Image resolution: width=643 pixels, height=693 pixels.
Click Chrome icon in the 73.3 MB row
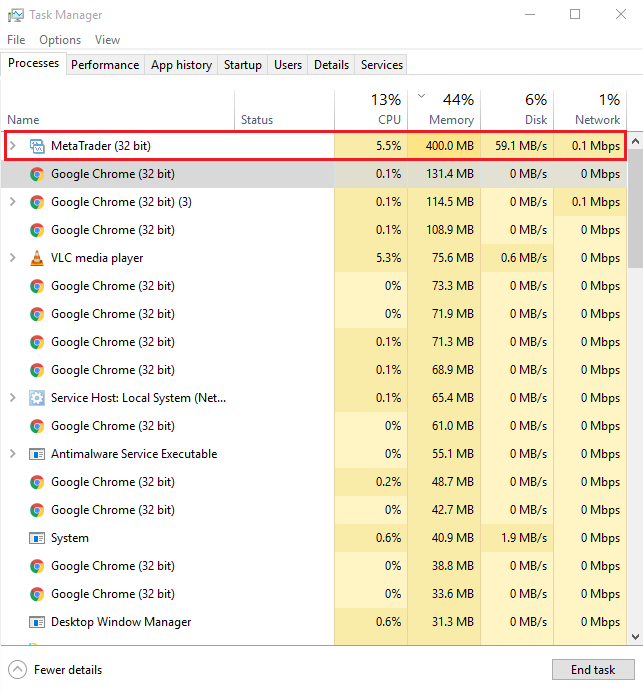[x=37, y=286]
